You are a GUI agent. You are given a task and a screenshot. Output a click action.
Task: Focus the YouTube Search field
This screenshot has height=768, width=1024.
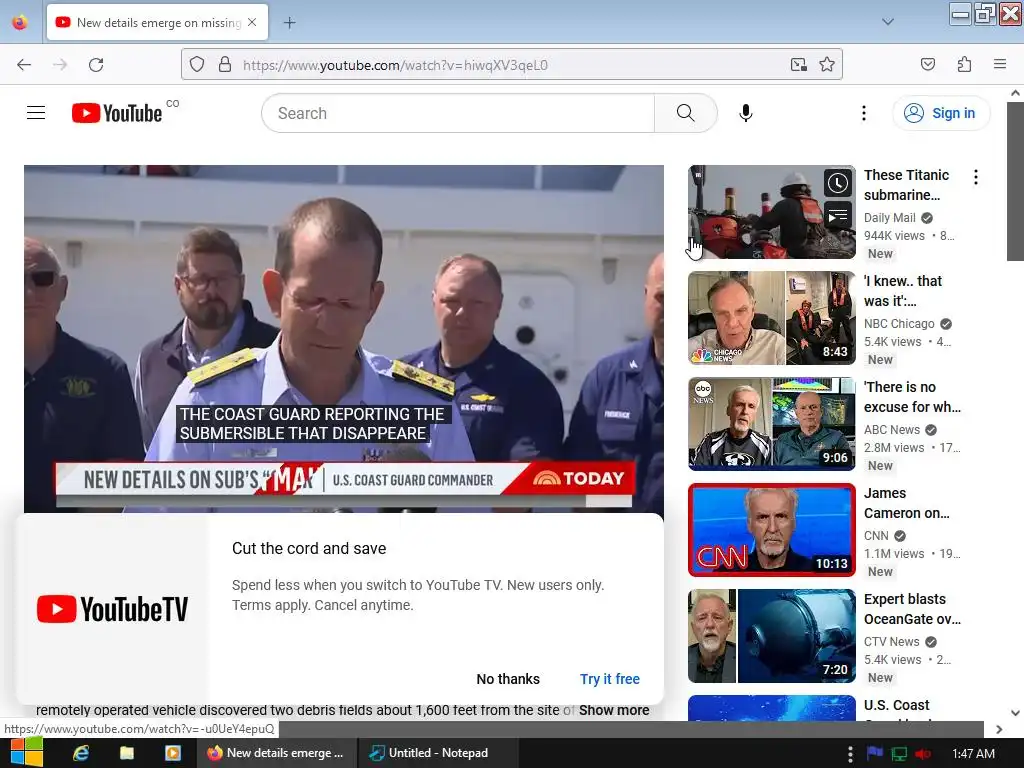pyautogui.click(x=458, y=113)
